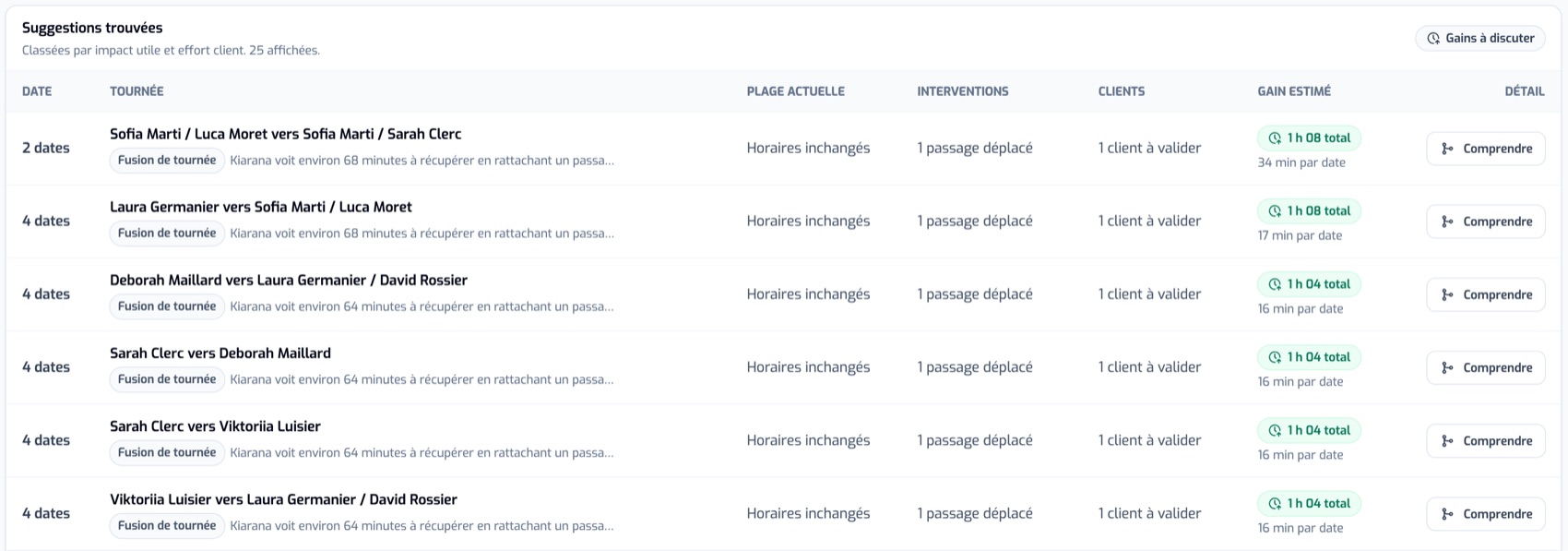Image resolution: width=1568 pixels, height=551 pixels.
Task: Click the INTERVENTIONS column header
Action: [963, 91]
